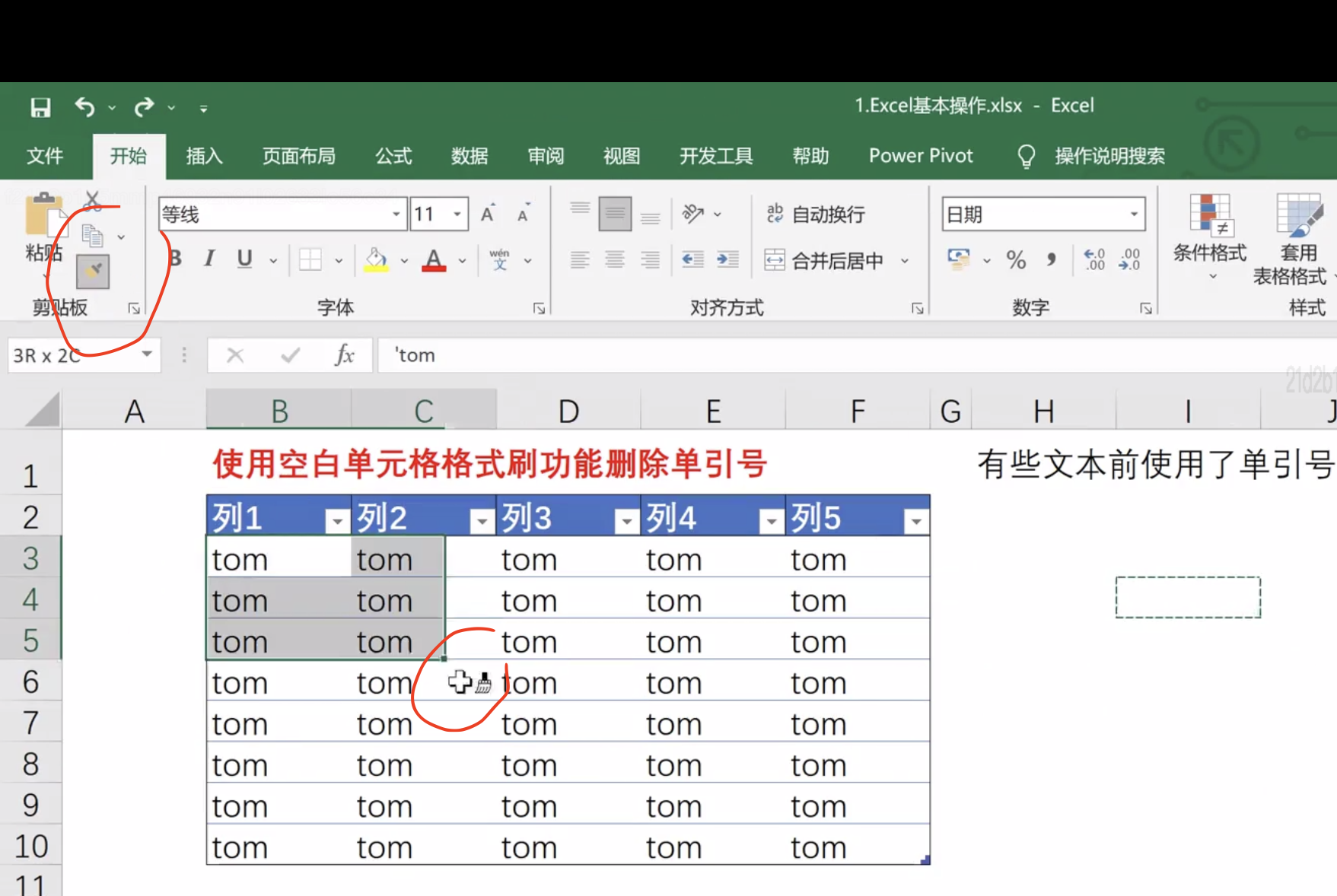
Task: Switch to the 页面布局 tab
Action: tap(299, 156)
